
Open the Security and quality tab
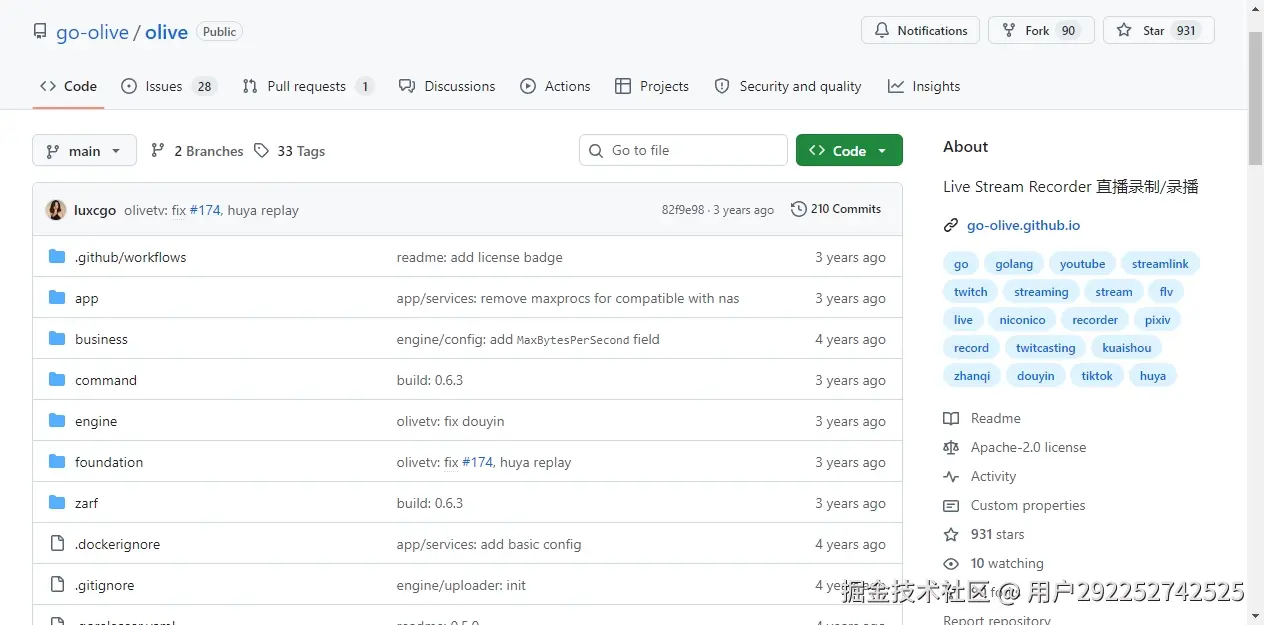click(788, 86)
